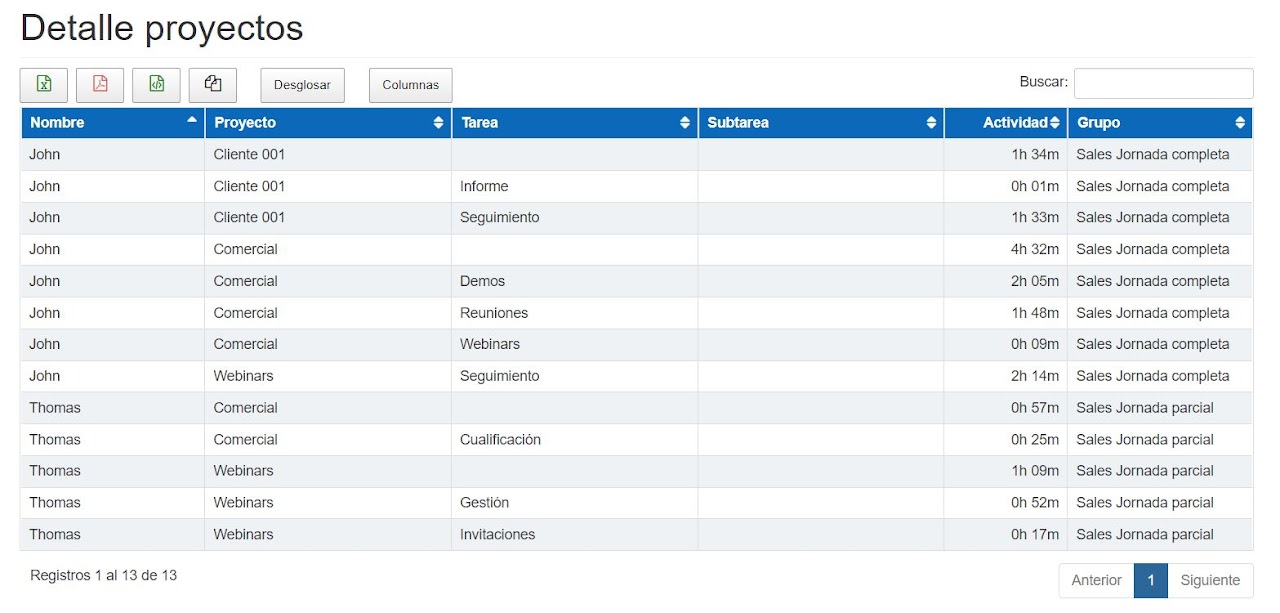Export the table as PDF
Viewport: 1280px width, 613px height.
click(100, 85)
